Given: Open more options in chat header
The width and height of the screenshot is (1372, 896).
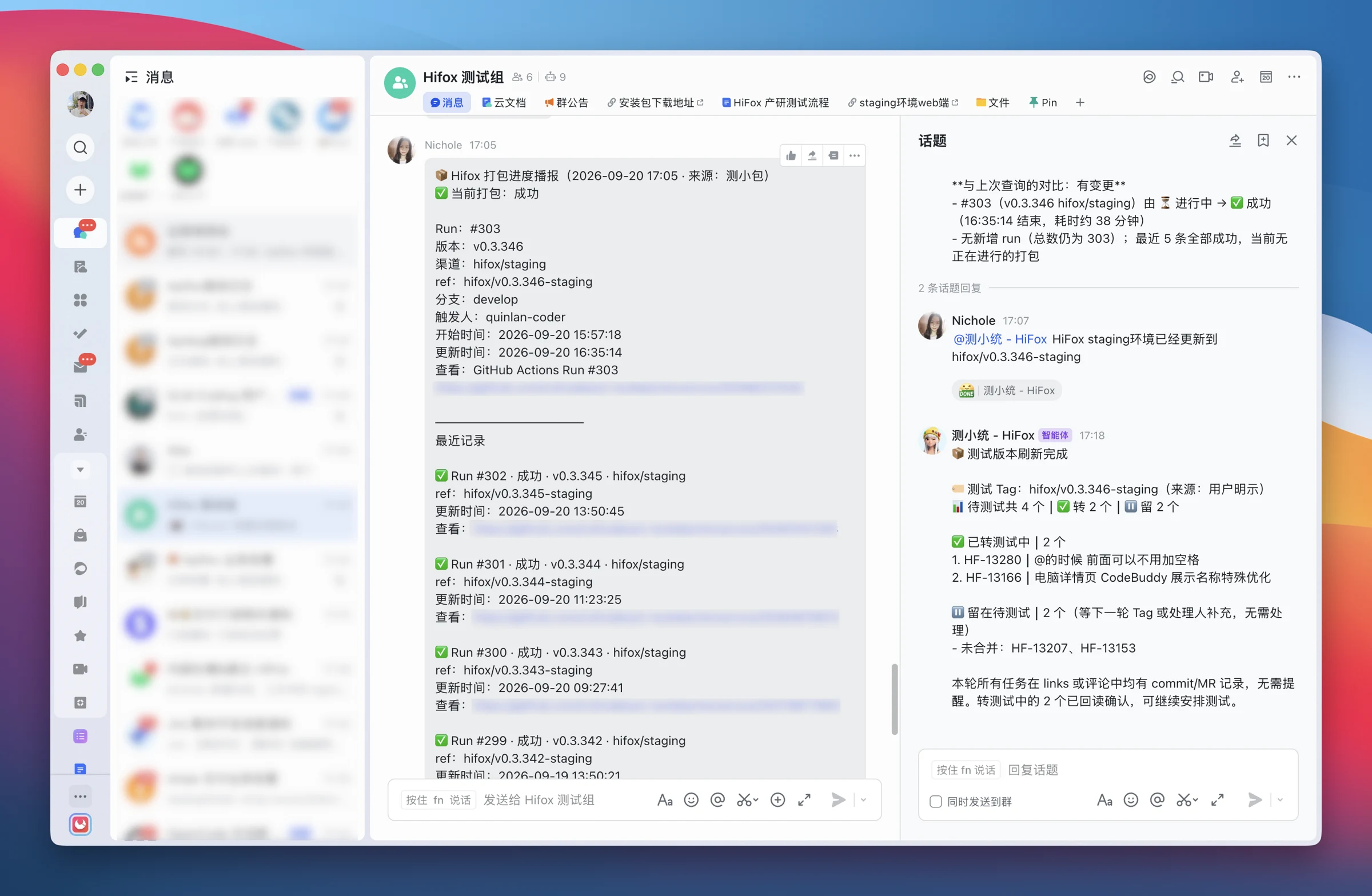Looking at the screenshot, I should point(1294,77).
